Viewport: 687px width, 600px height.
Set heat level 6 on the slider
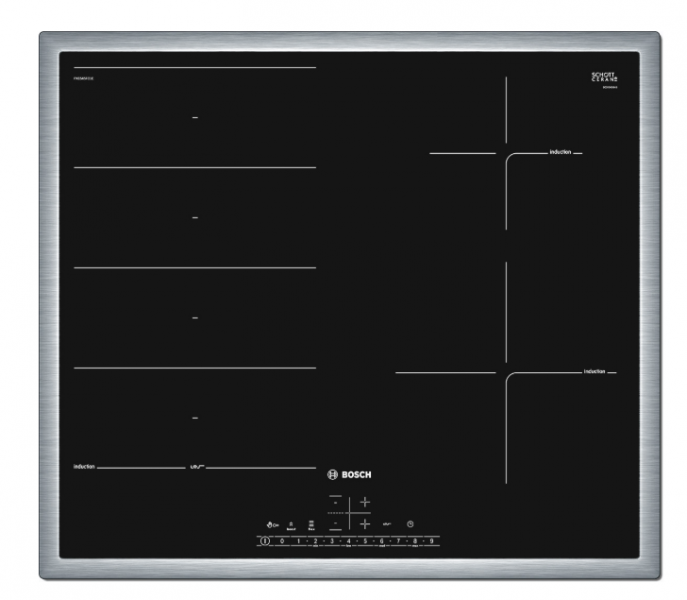382,541
